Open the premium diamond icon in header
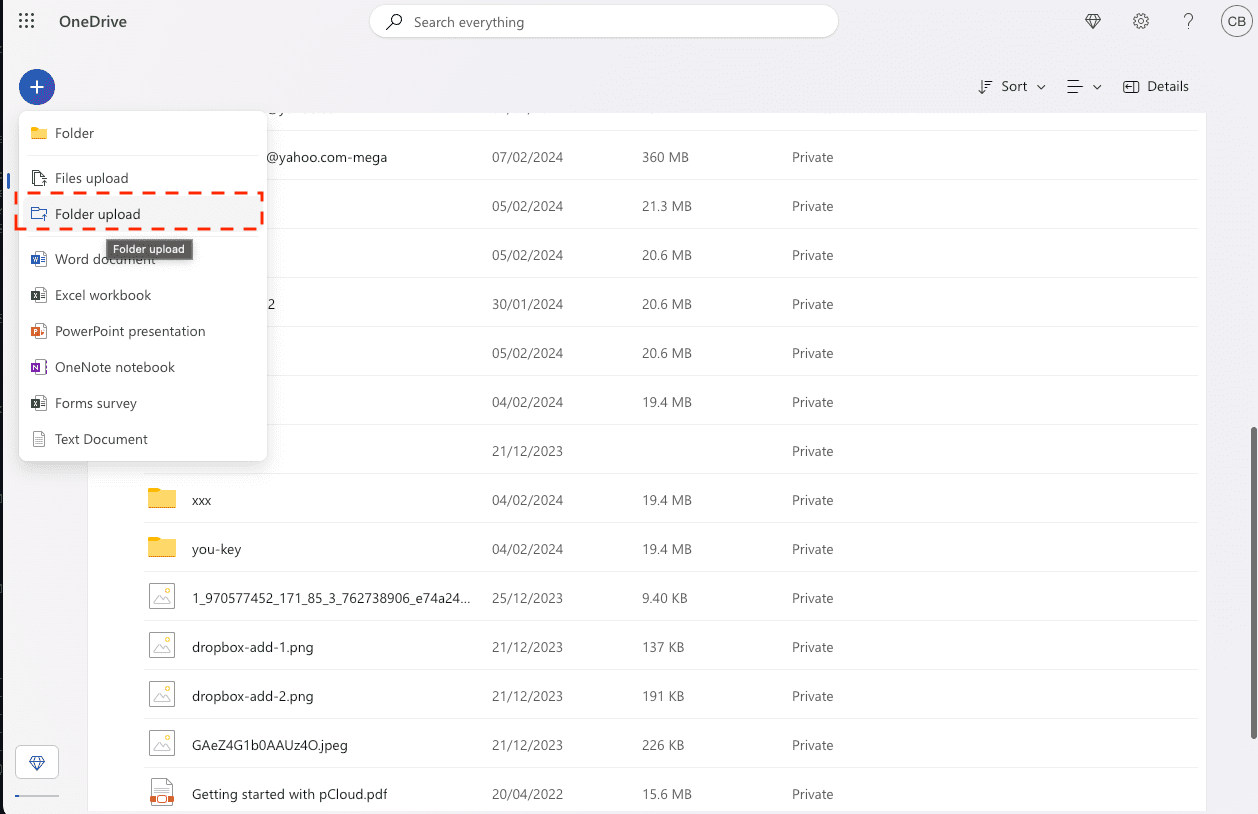The height and width of the screenshot is (814, 1258). pyautogui.click(x=1093, y=21)
